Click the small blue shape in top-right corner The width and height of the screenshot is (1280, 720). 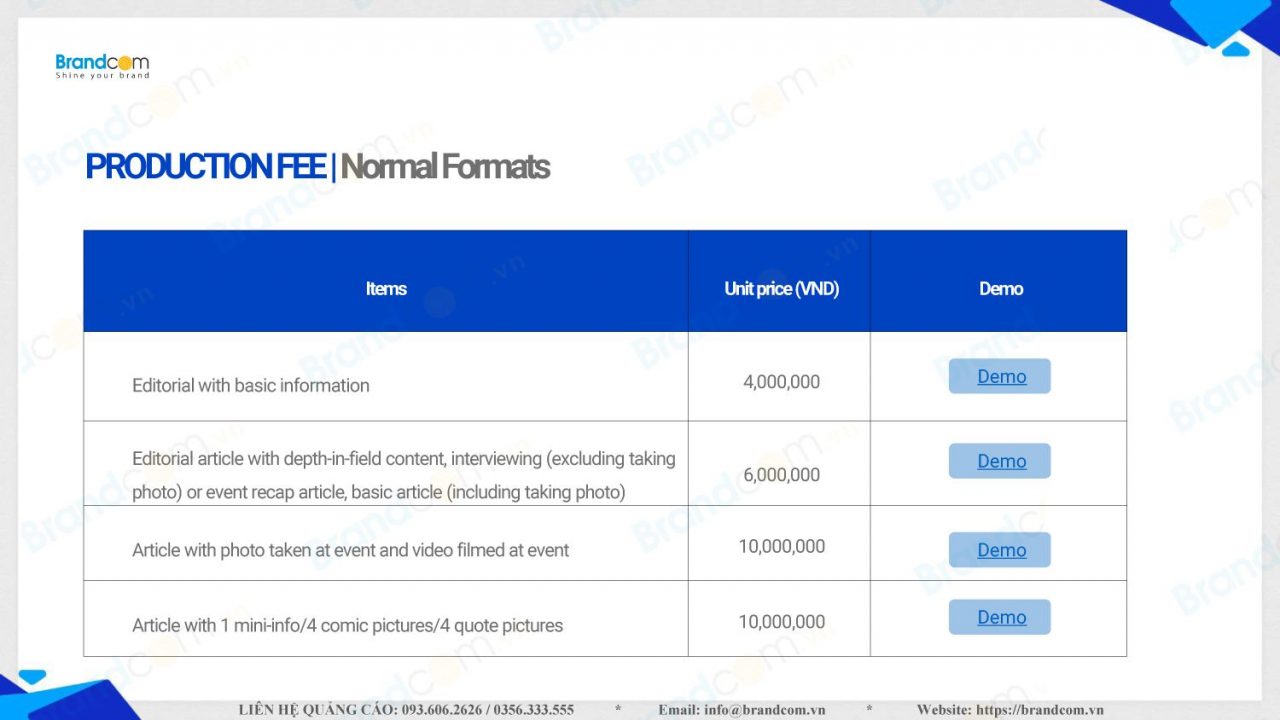coord(1236,47)
